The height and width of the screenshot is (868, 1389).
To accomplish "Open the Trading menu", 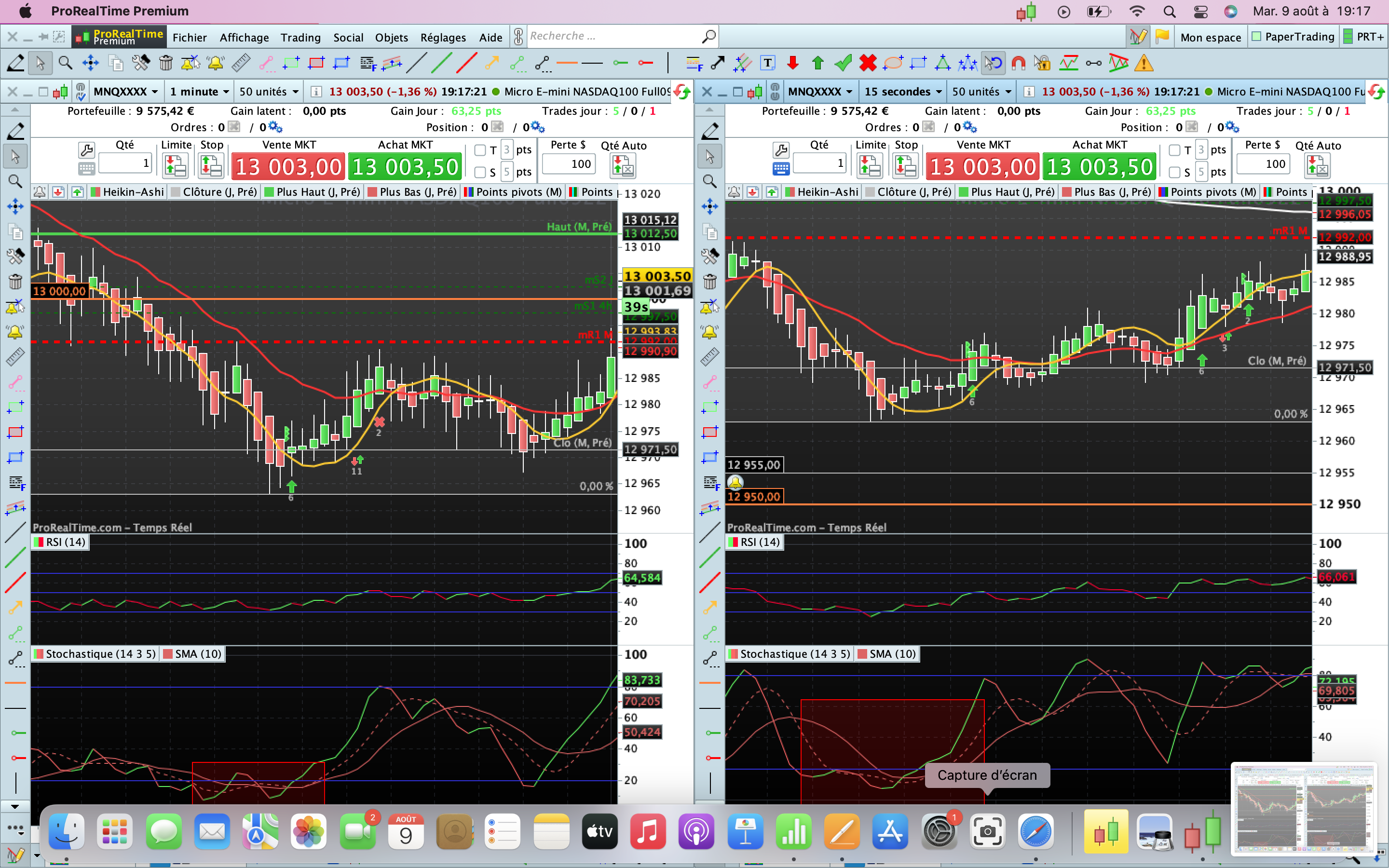I will click(x=300, y=37).
